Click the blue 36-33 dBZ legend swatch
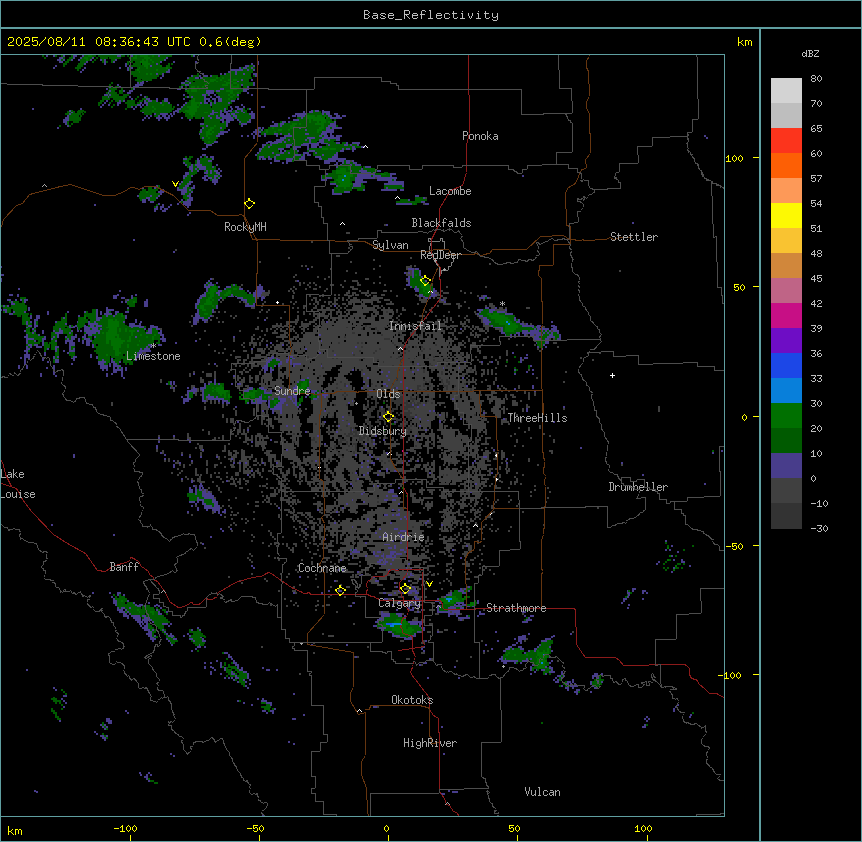The height and width of the screenshot is (842, 862). pyautogui.click(x=786, y=365)
